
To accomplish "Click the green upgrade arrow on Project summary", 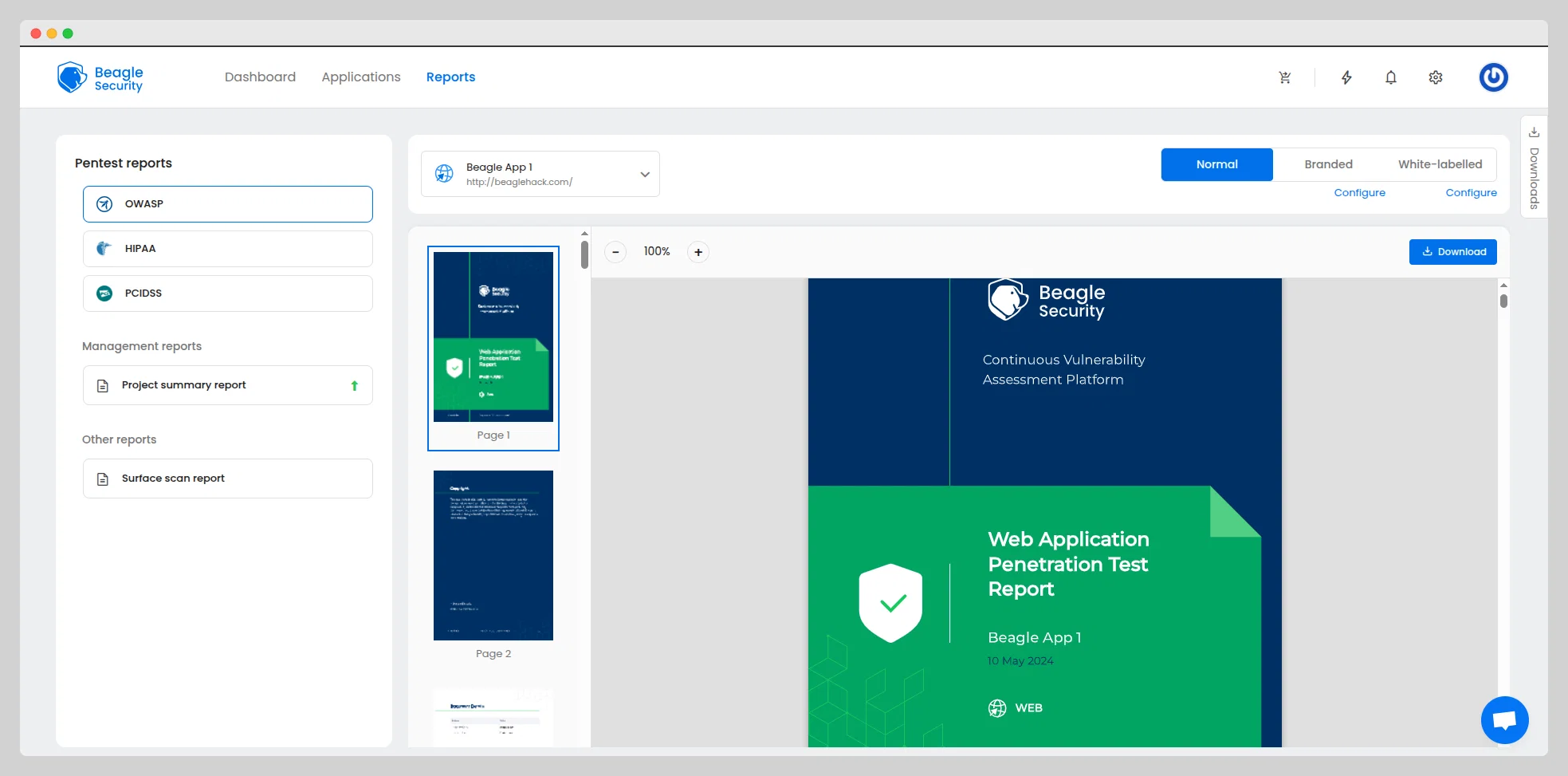I will tap(355, 385).
